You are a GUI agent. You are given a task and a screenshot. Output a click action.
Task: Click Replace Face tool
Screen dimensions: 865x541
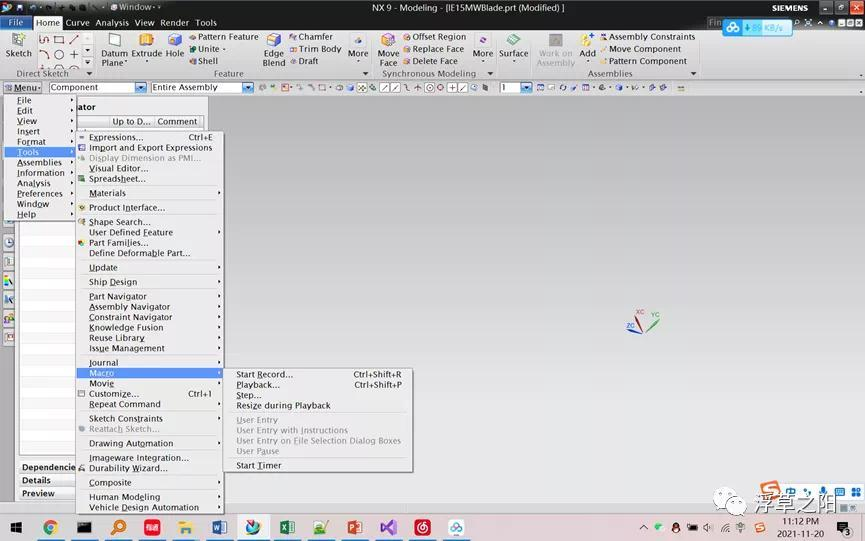[434, 49]
